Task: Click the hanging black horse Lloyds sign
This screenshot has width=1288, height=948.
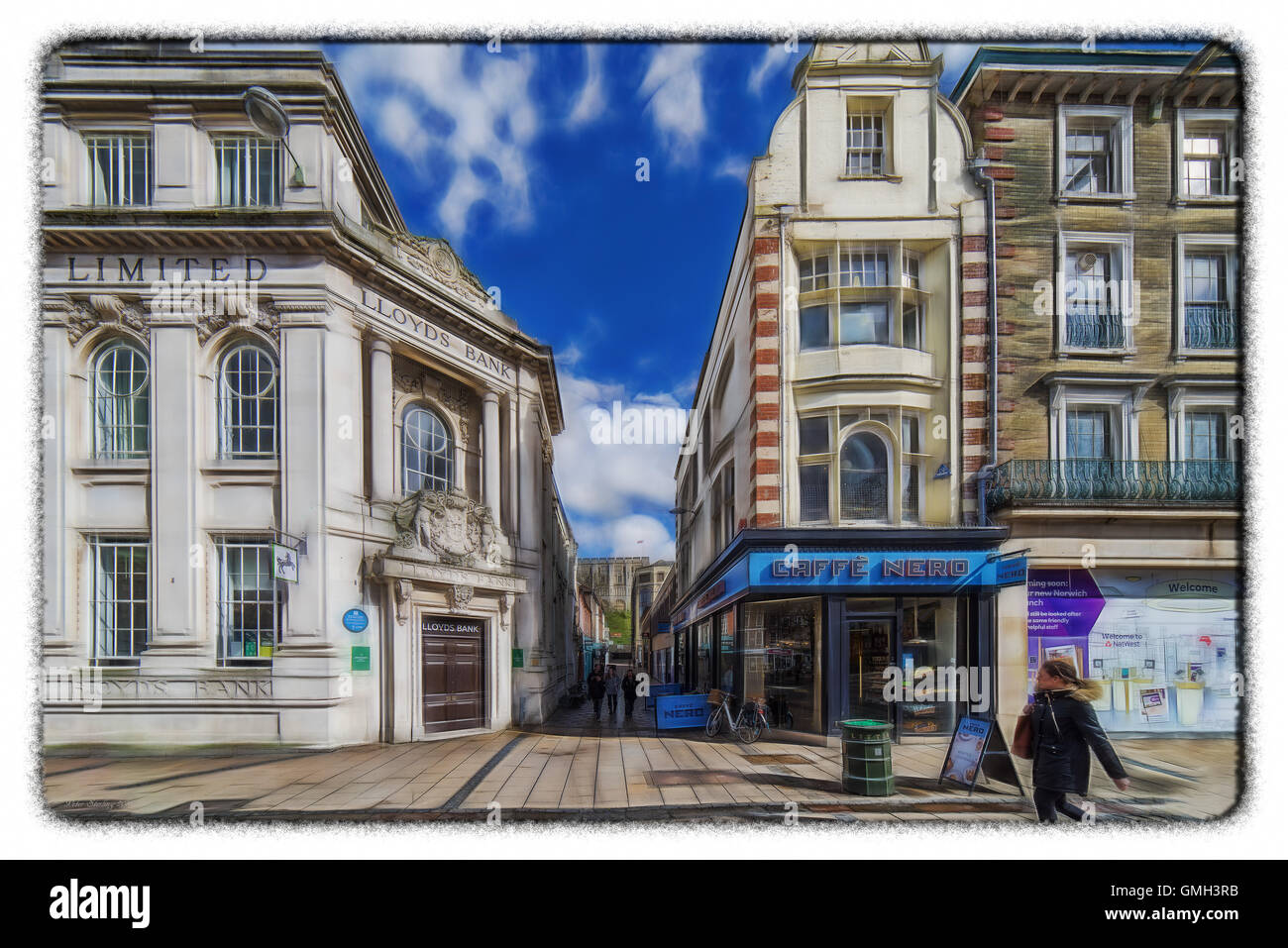Action: 286,563
